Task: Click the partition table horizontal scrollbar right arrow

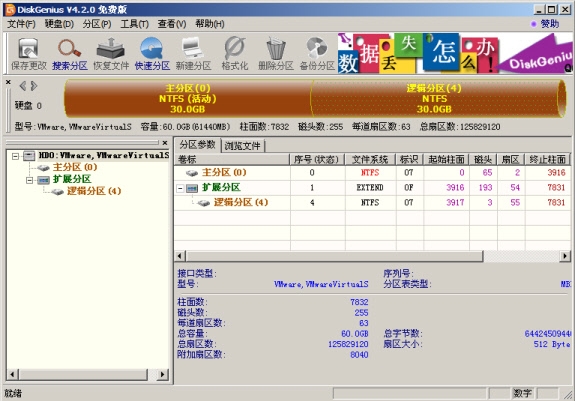Action: coord(565,256)
